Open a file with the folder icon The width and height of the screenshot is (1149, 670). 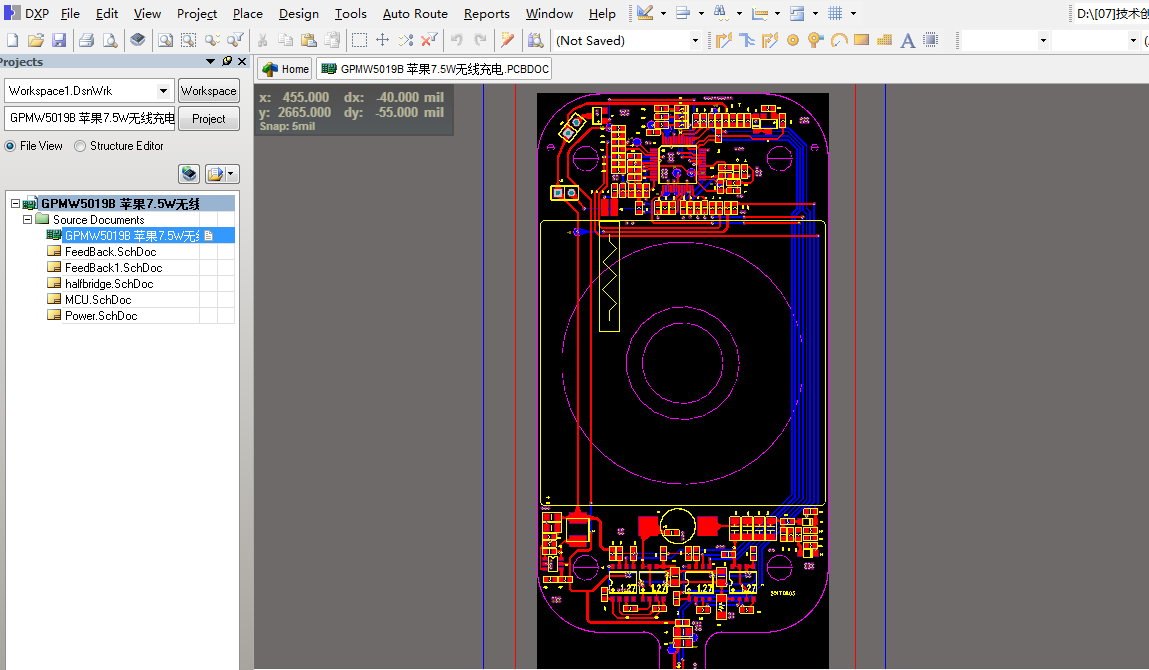tap(36, 40)
